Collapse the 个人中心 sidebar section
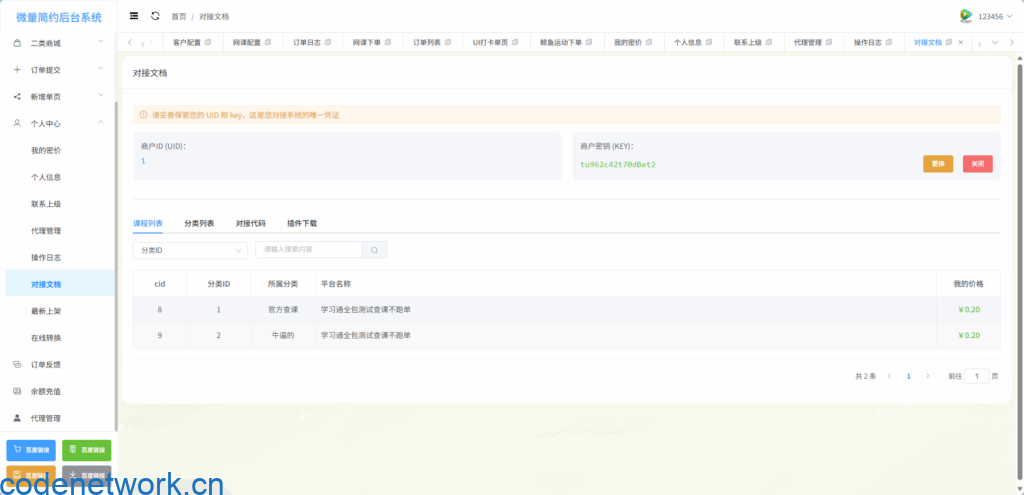Screen dimensions: 1024x495 pos(58,123)
